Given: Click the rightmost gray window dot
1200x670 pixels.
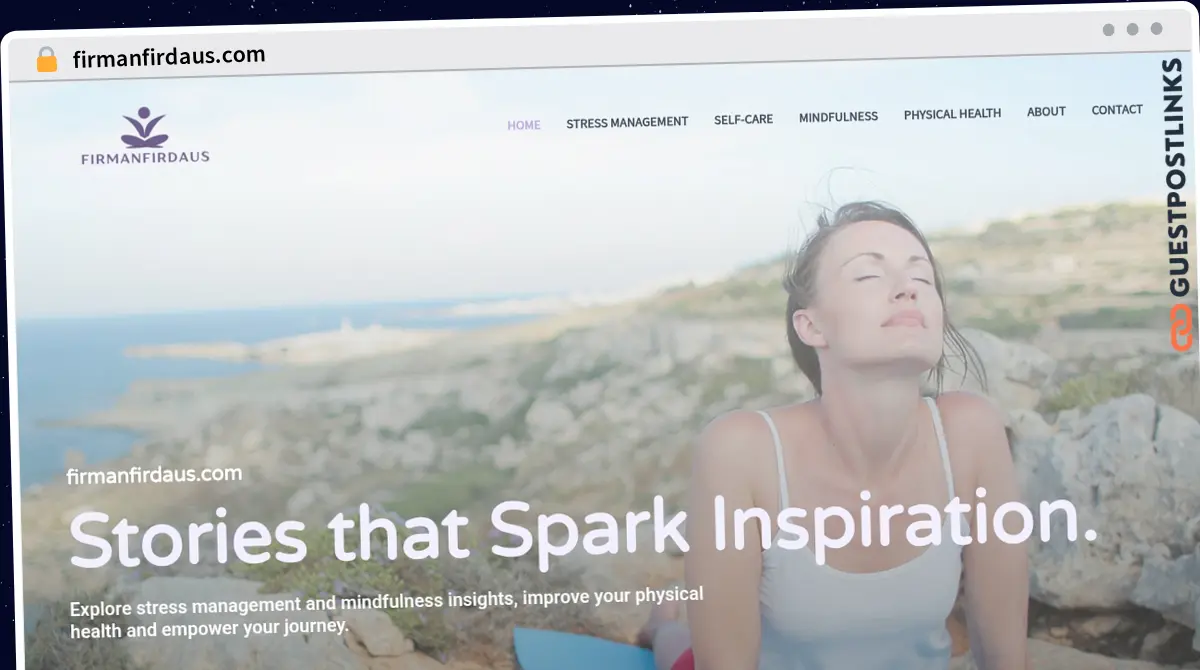Looking at the screenshot, I should click(x=1157, y=29).
